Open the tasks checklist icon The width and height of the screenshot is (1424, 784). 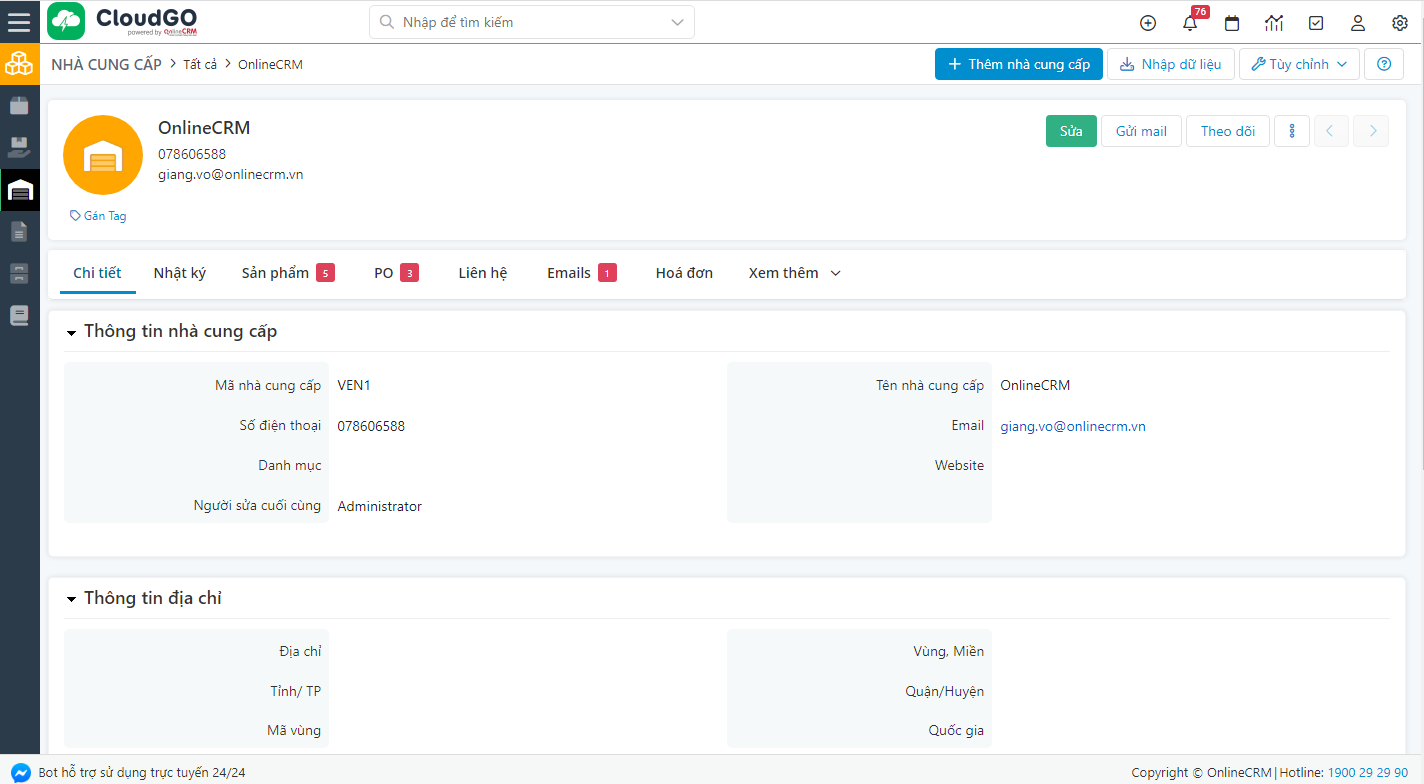tap(1316, 22)
